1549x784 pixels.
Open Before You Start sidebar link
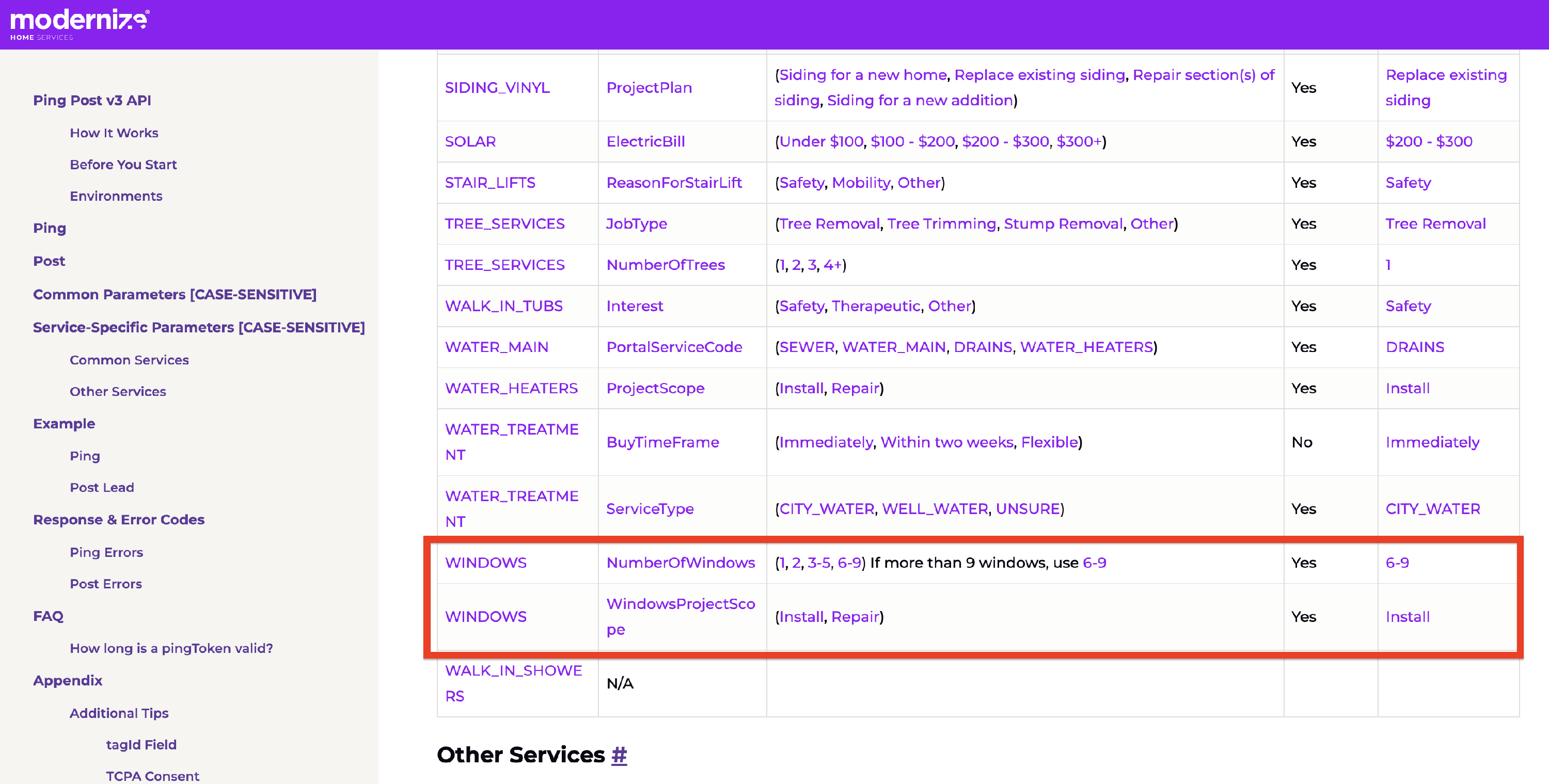point(123,165)
